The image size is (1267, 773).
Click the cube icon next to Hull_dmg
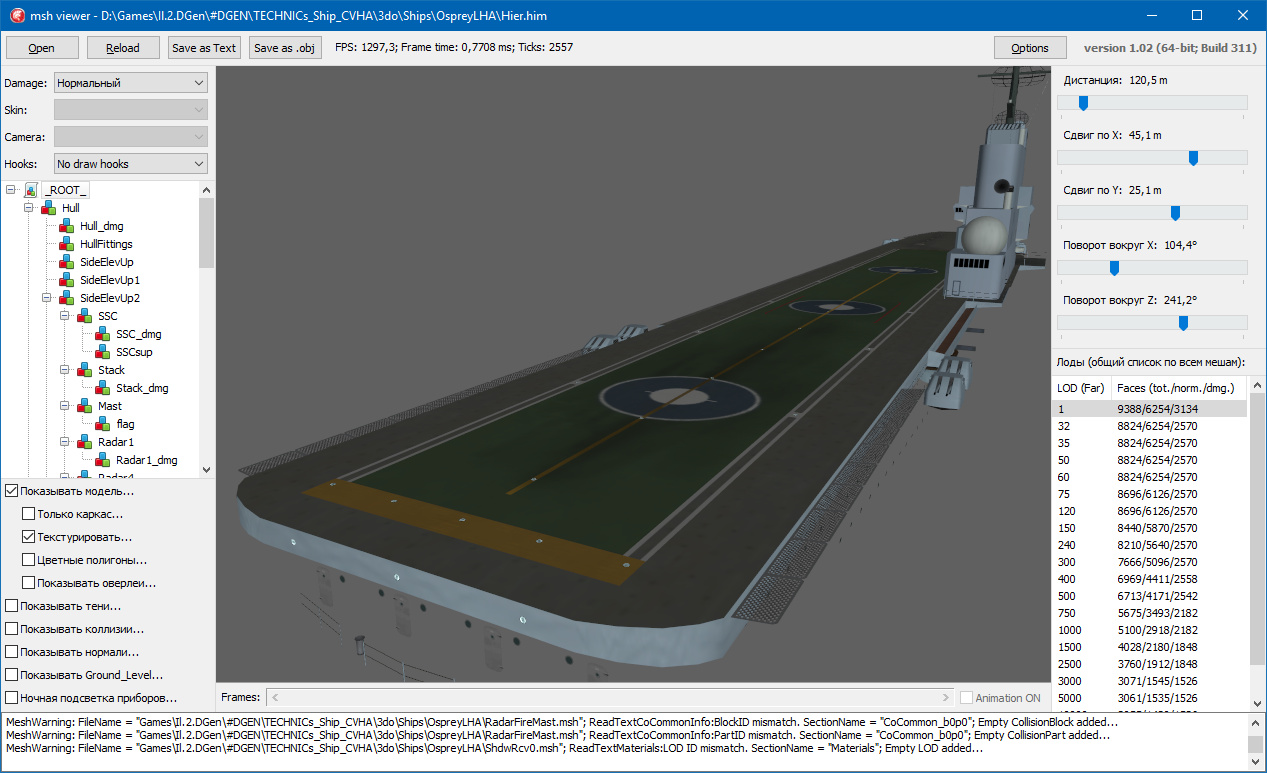(x=67, y=226)
